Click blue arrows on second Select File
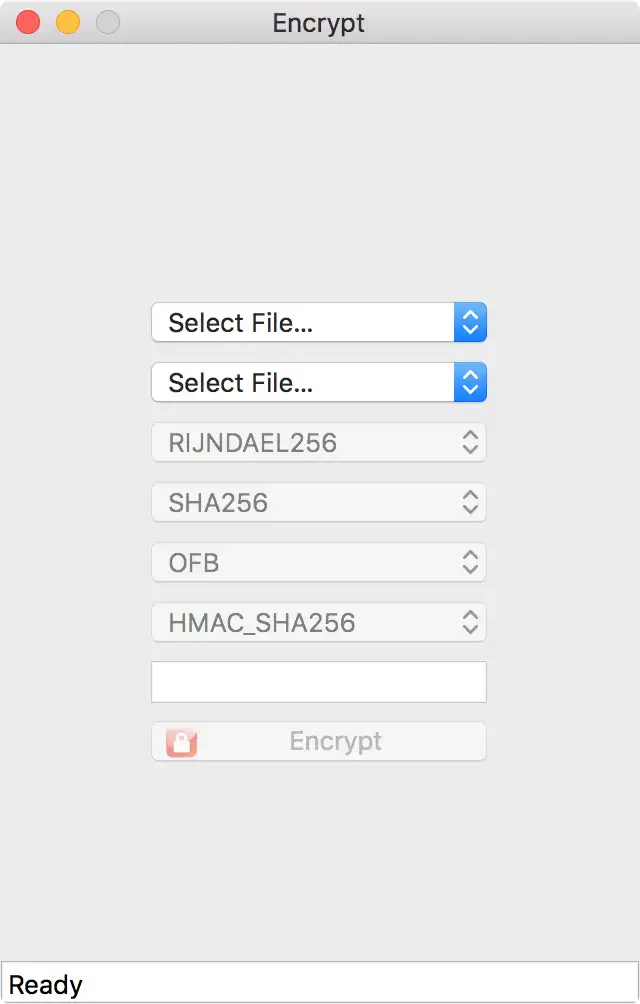The height and width of the screenshot is (1004, 640). click(470, 383)
